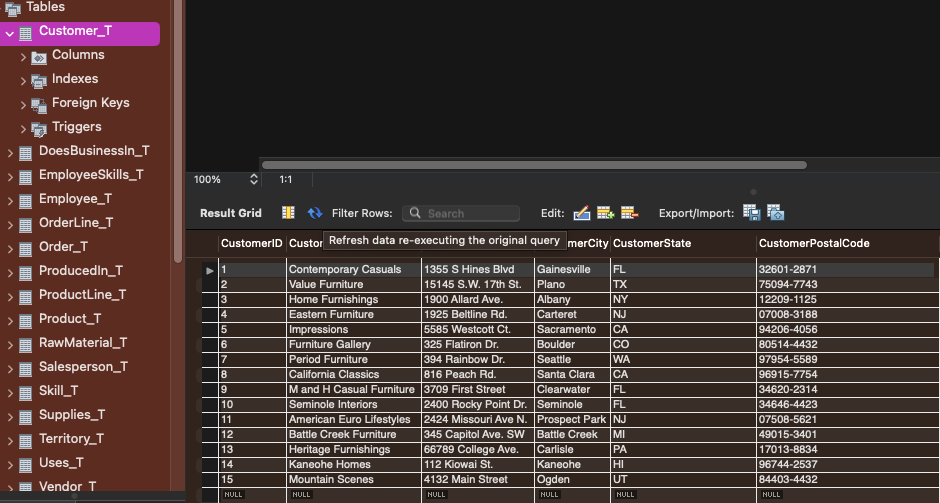The image size is (940, 503).
Task: Expand the Vendor_T table
Action: click(10, 488)
